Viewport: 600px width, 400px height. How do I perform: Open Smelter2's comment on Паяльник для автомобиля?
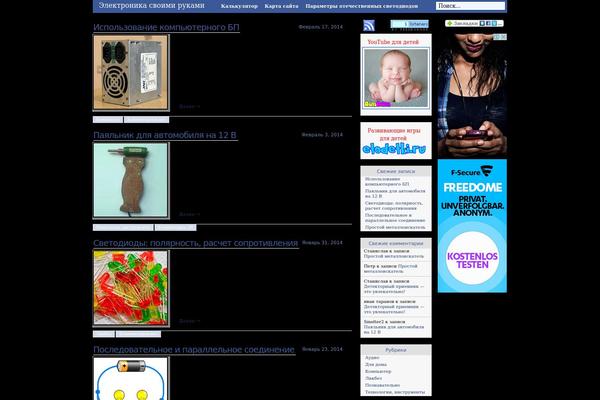coord(394,327)
